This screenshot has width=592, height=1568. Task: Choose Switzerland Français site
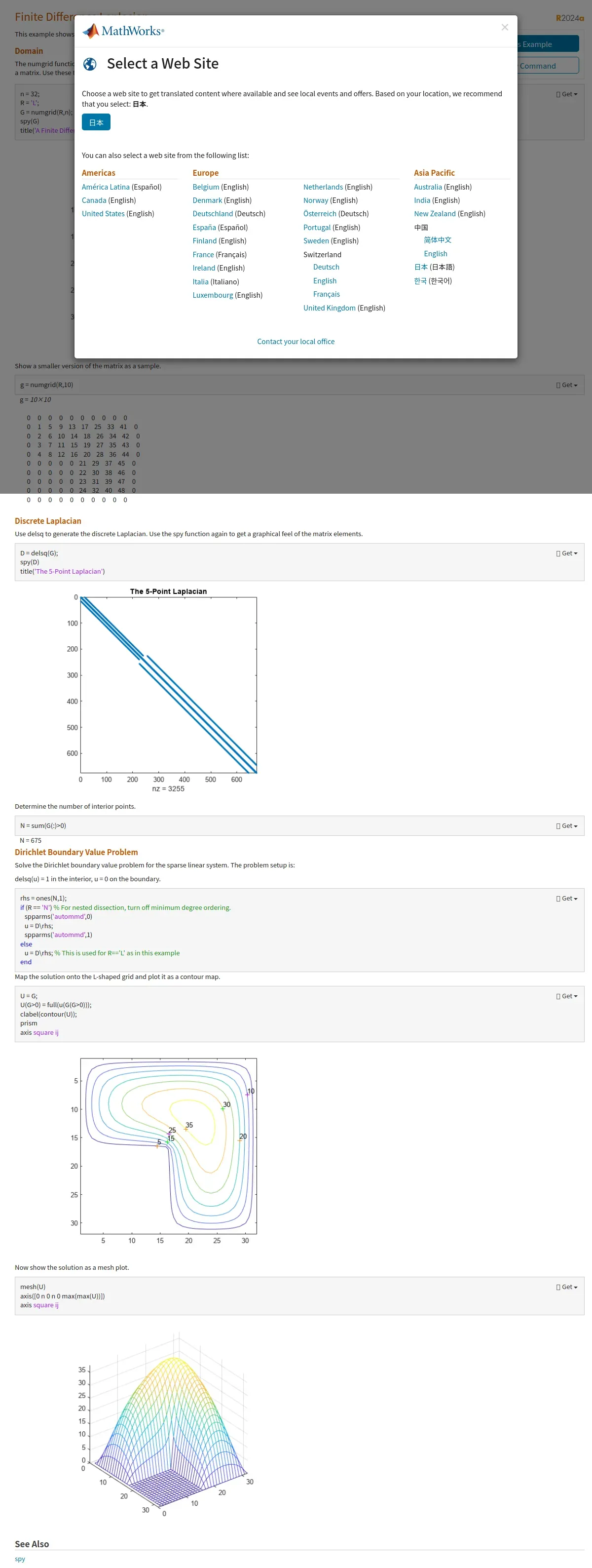pos(327,294)
